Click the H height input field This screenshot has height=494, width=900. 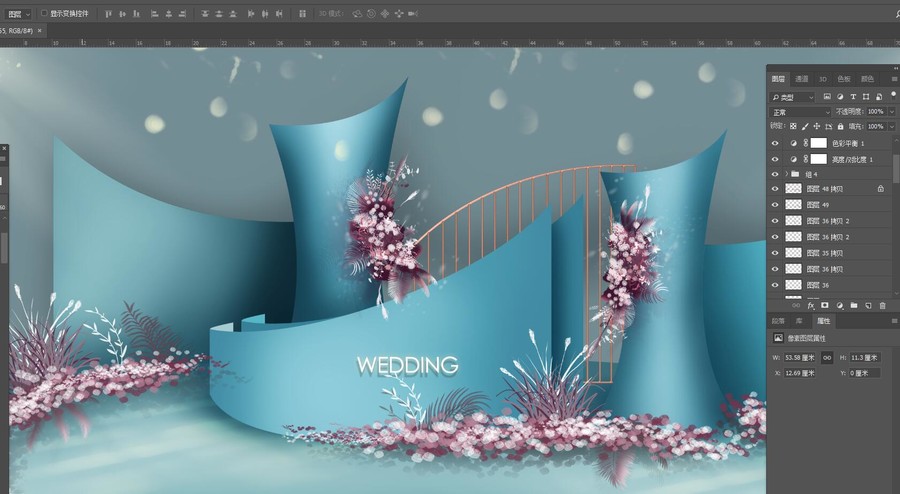[865, 357]
